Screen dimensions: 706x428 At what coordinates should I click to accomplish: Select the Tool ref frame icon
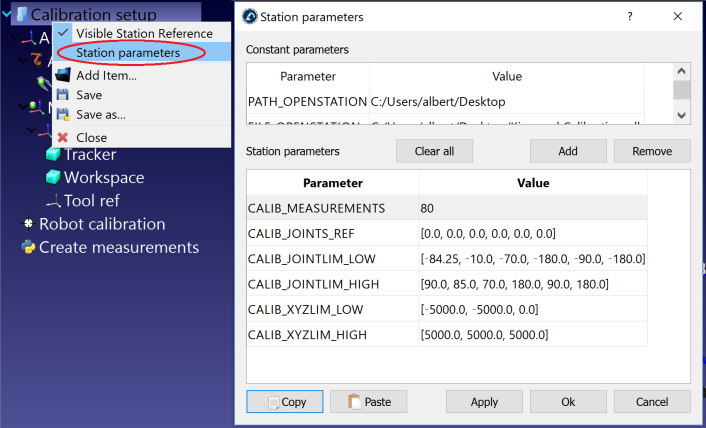53,200
